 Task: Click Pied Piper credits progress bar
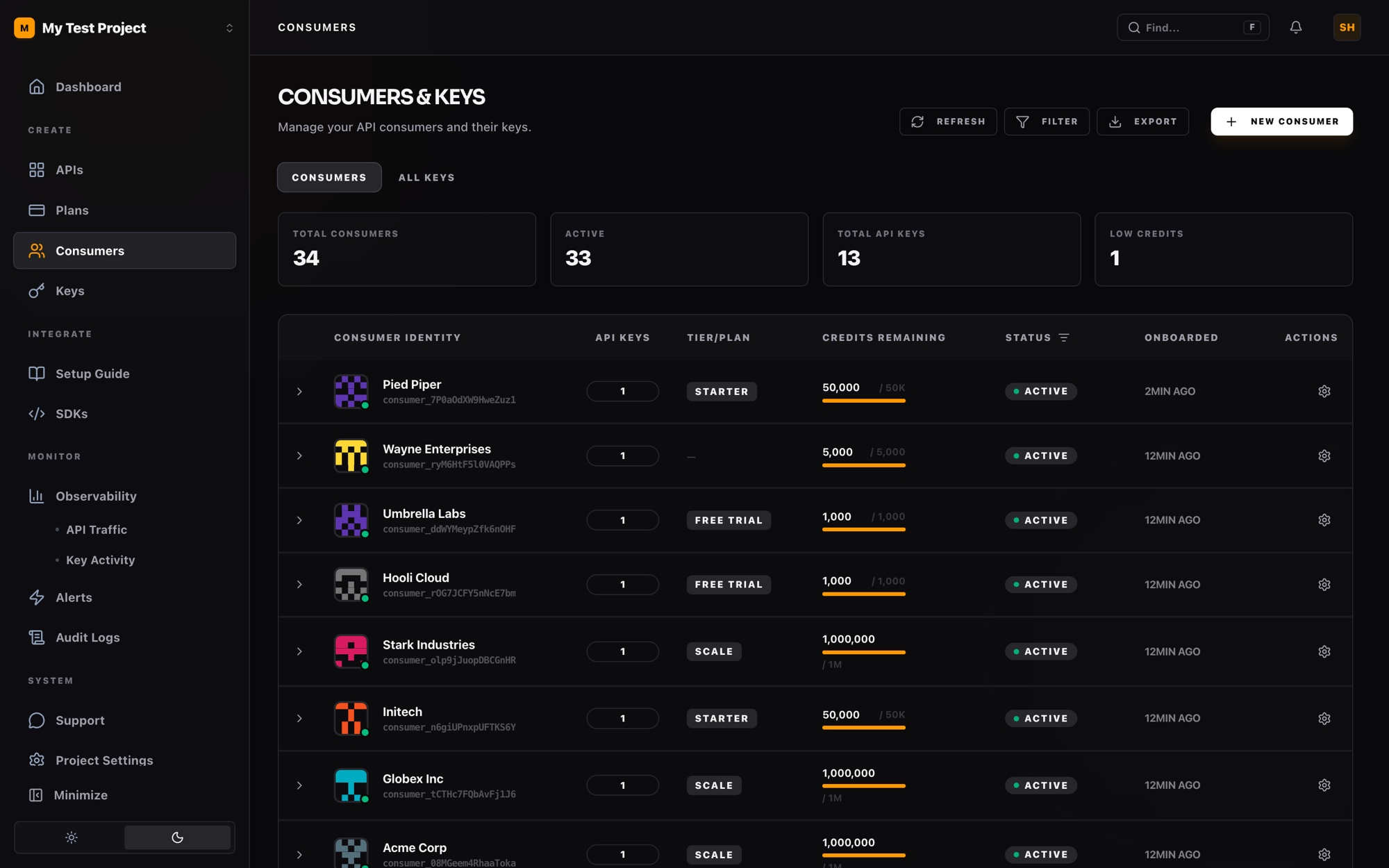point(863,401)
